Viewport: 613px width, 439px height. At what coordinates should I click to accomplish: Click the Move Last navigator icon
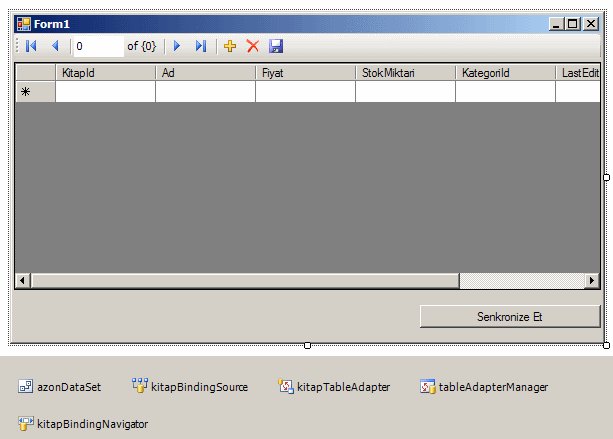point(201,46)
